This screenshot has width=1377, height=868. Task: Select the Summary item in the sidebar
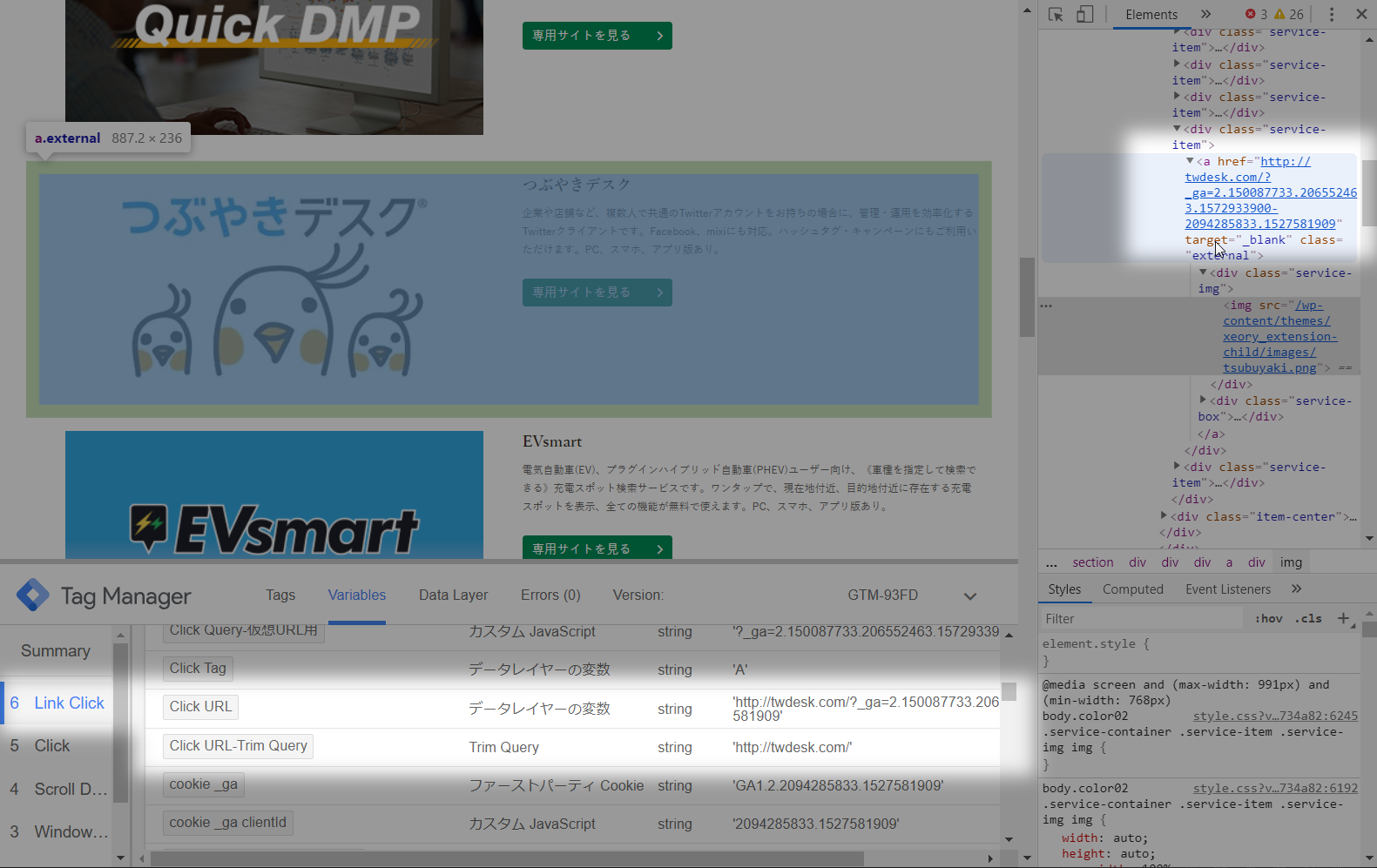56,651
